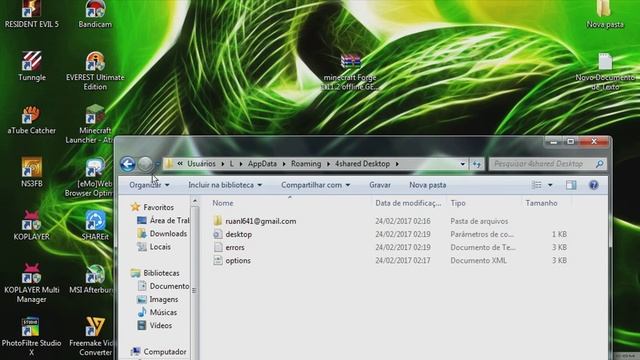Select the minecraft Forge archive on desktop
Viewport: 640px width, 360px height.
click(350, 72)
